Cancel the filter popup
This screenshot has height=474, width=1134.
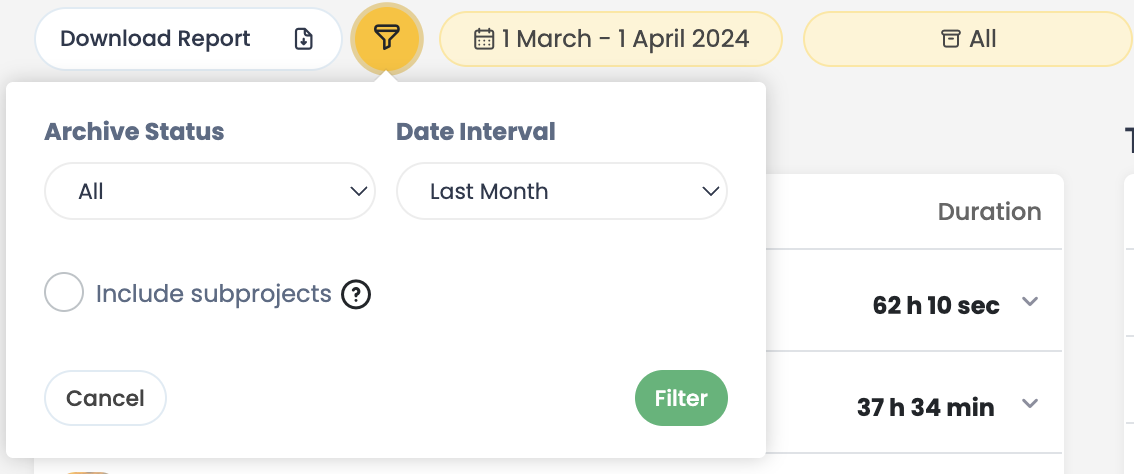105,398
